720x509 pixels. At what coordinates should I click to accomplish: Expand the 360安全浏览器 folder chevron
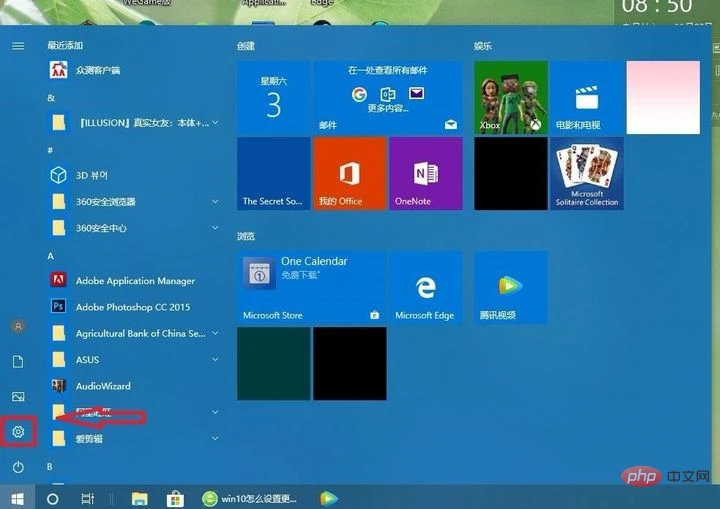pos(215,202)
